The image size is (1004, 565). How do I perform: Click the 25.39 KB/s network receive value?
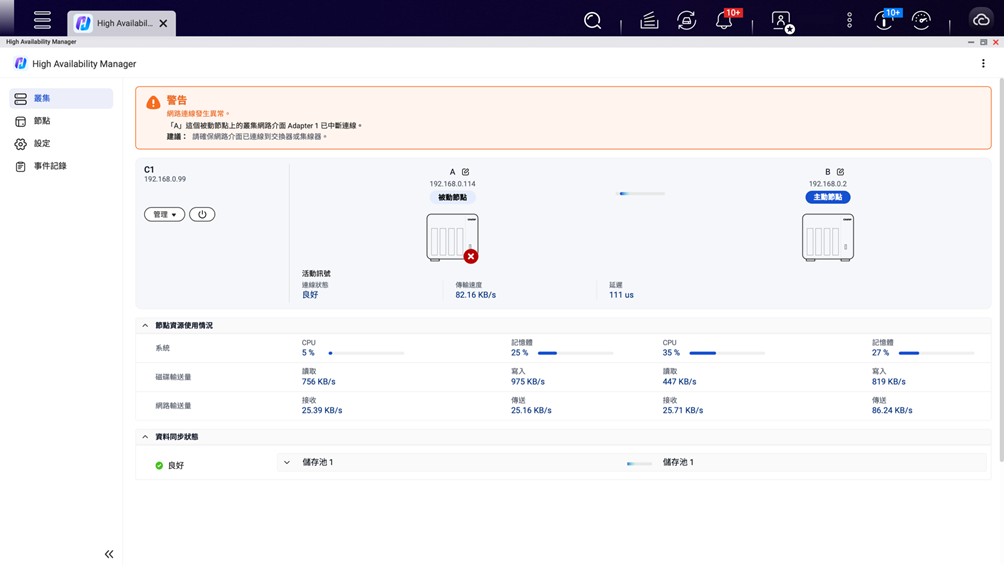[322, 411]
